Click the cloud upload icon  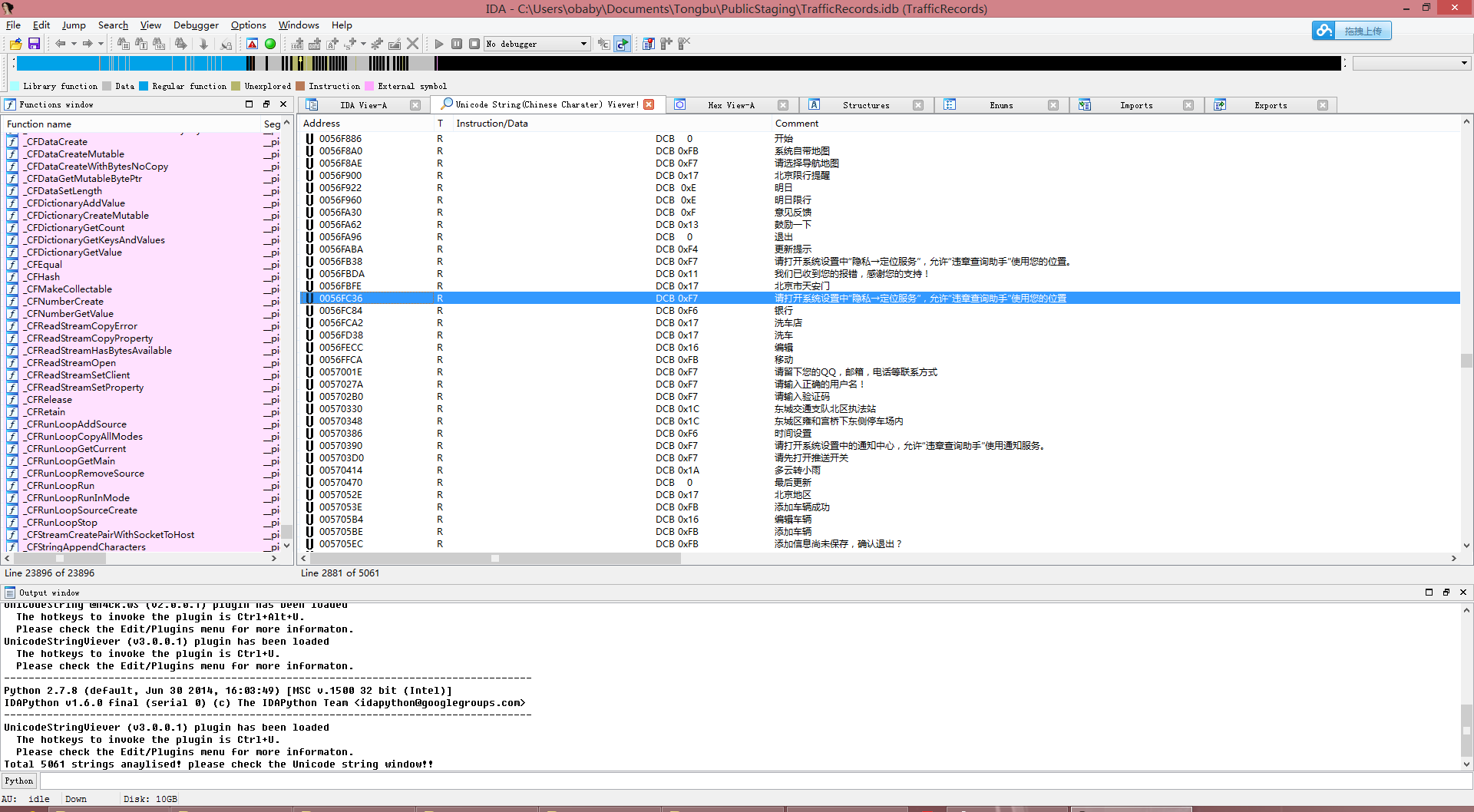click(1324, 31)
